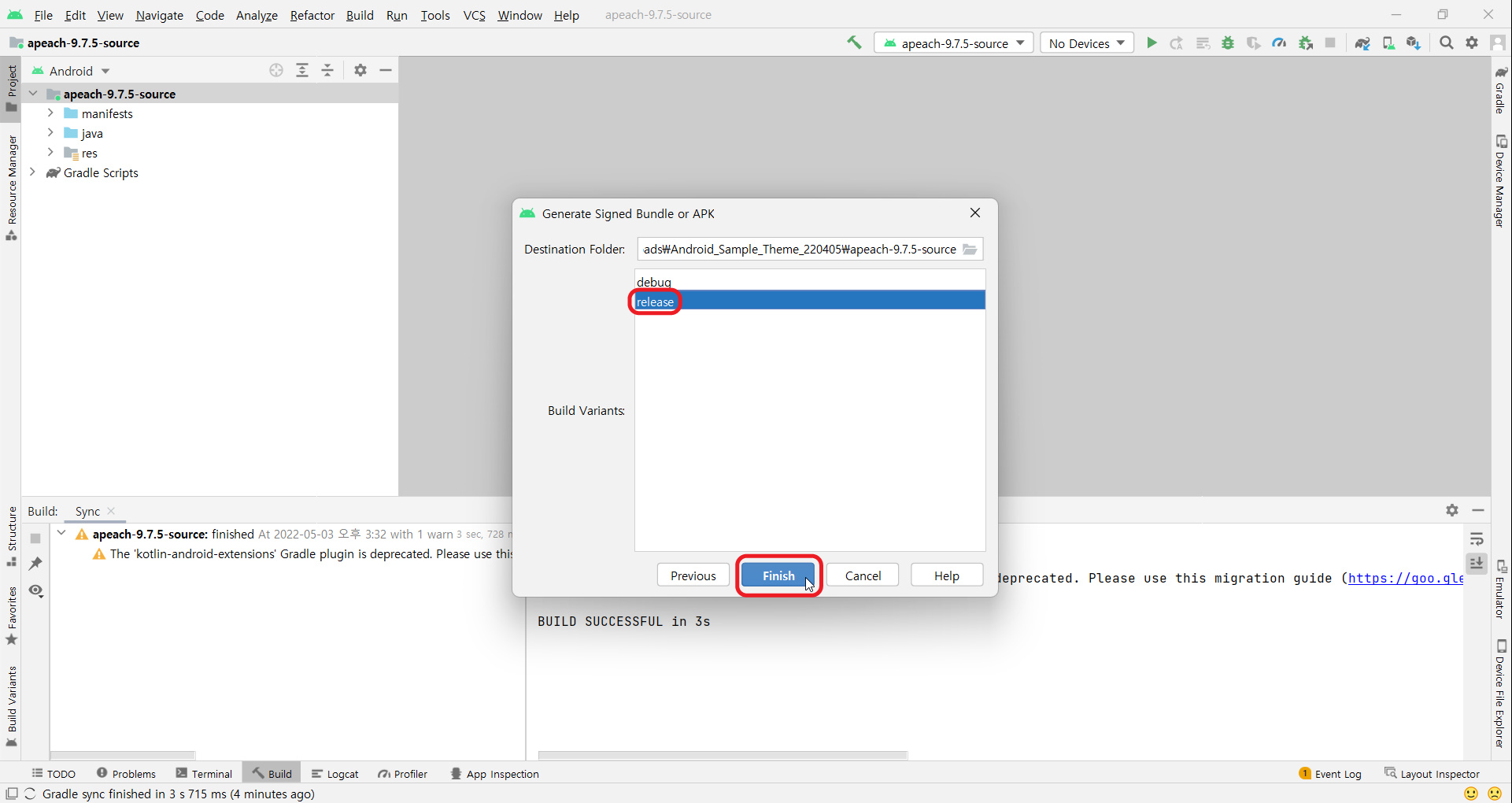The height and width of the screenshot is (803, 1512).
Task: Collapse the apeach-9.7.5-source project root
Action: click(x=33, y=94)
